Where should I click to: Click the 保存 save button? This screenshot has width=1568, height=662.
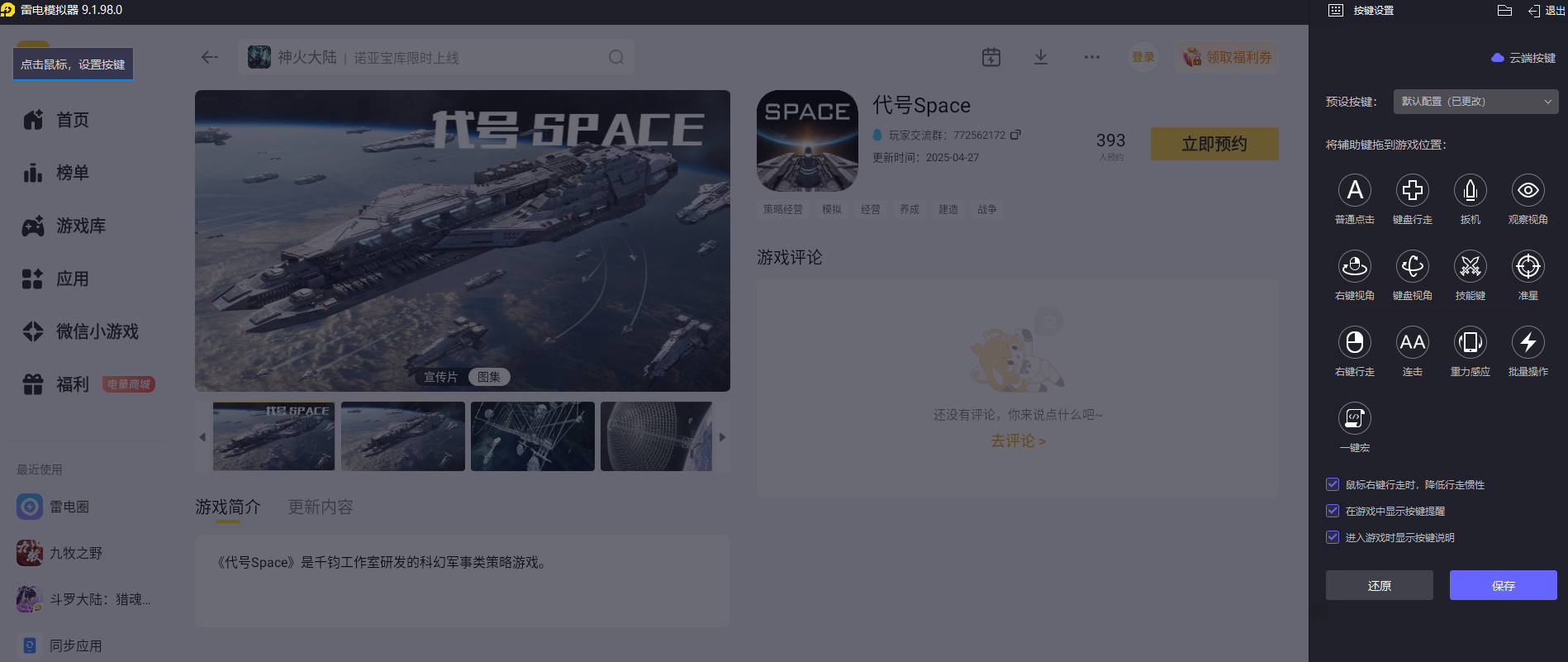tap(1504, 585)
